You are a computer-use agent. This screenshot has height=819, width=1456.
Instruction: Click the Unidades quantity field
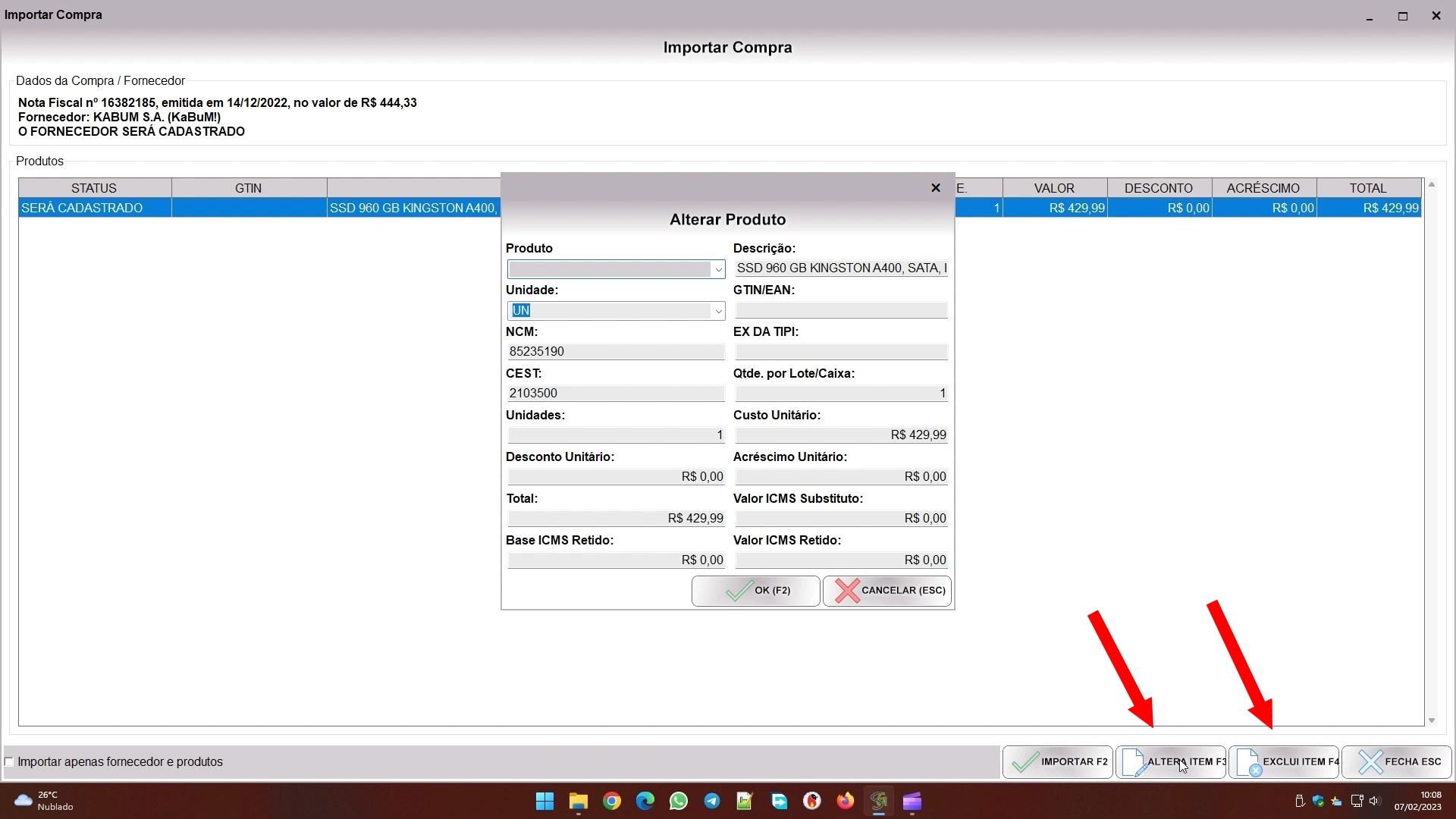616,435
